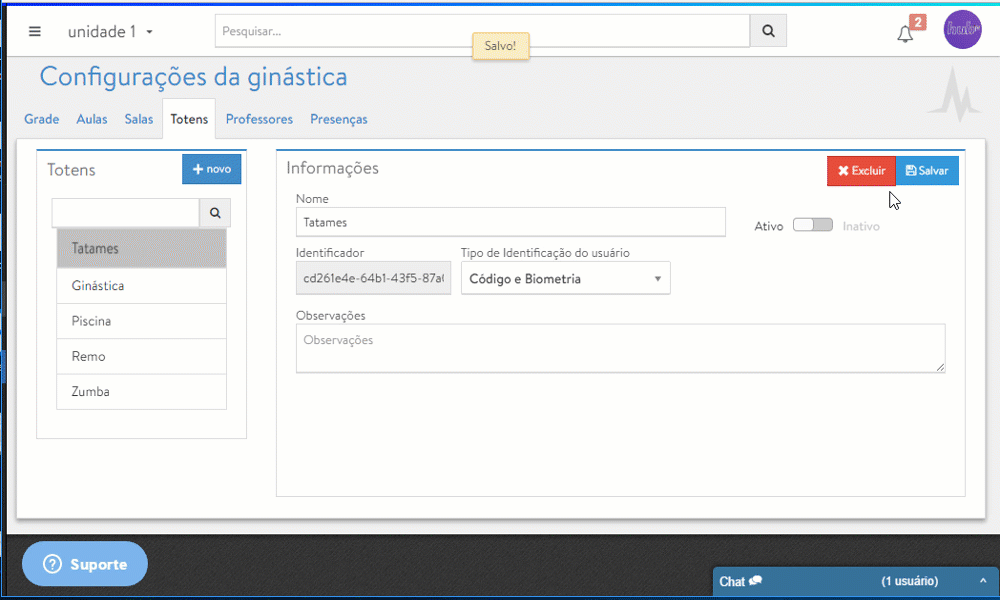1000x600 pixels.
Task: Open the hamburger navigation menu
Action: click(35, 31)
